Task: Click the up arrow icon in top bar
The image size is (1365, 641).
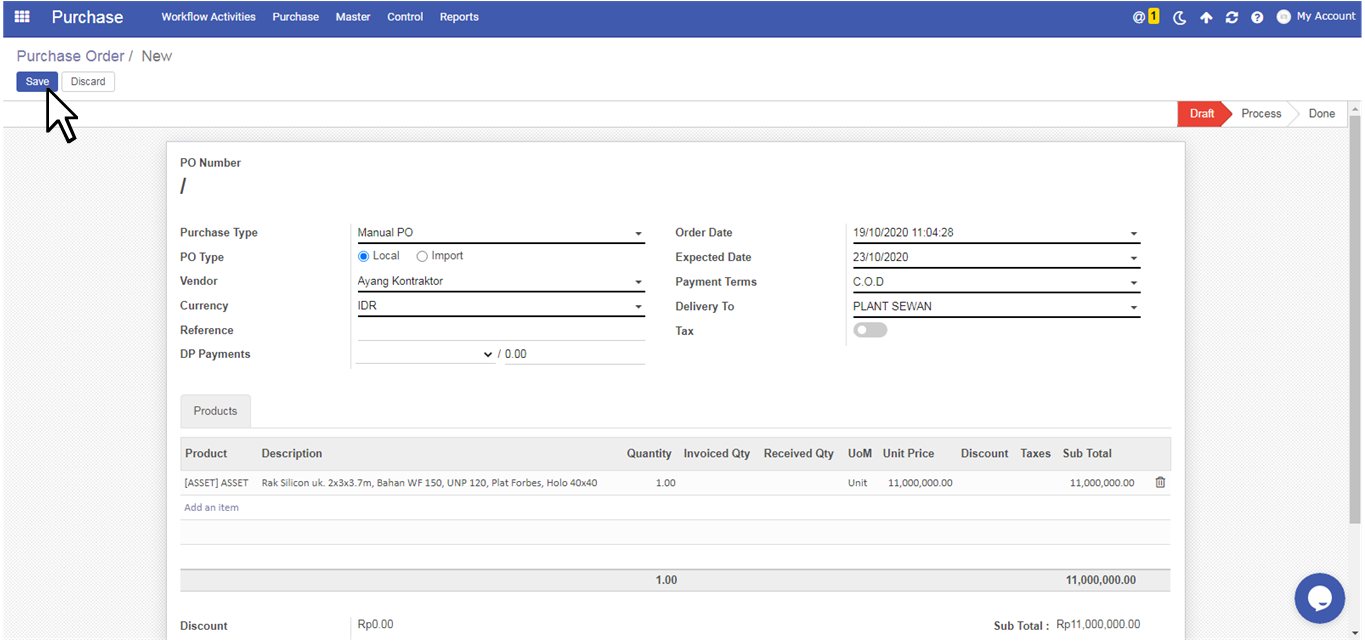Action: click(1206, 18)
